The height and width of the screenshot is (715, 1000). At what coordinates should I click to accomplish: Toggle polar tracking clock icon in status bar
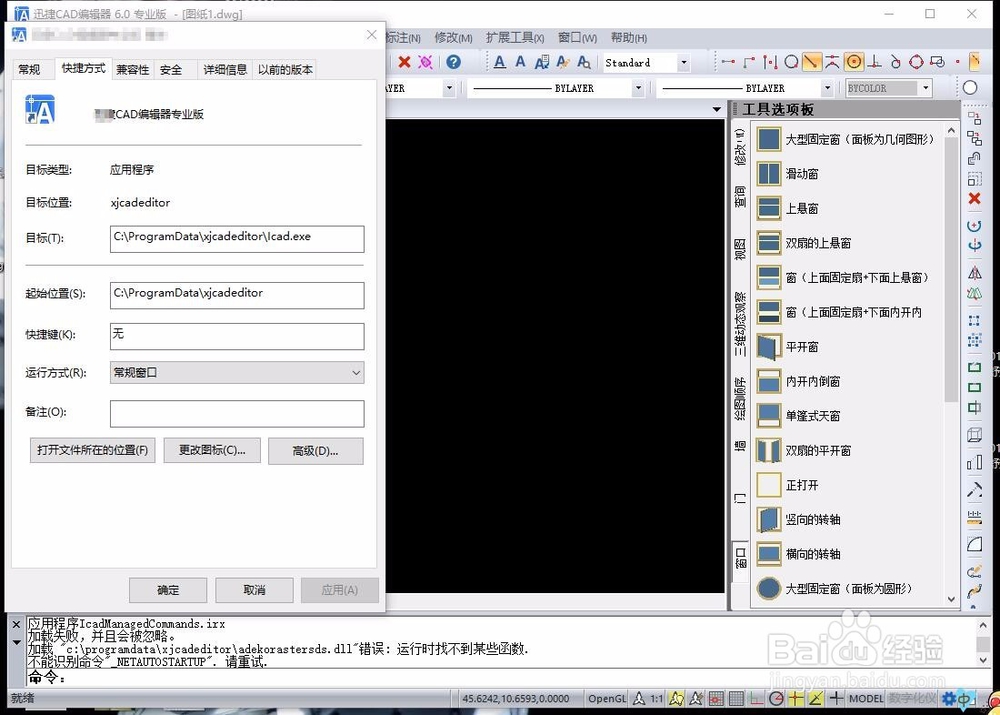pyautogui.click(x=776, y=698)
